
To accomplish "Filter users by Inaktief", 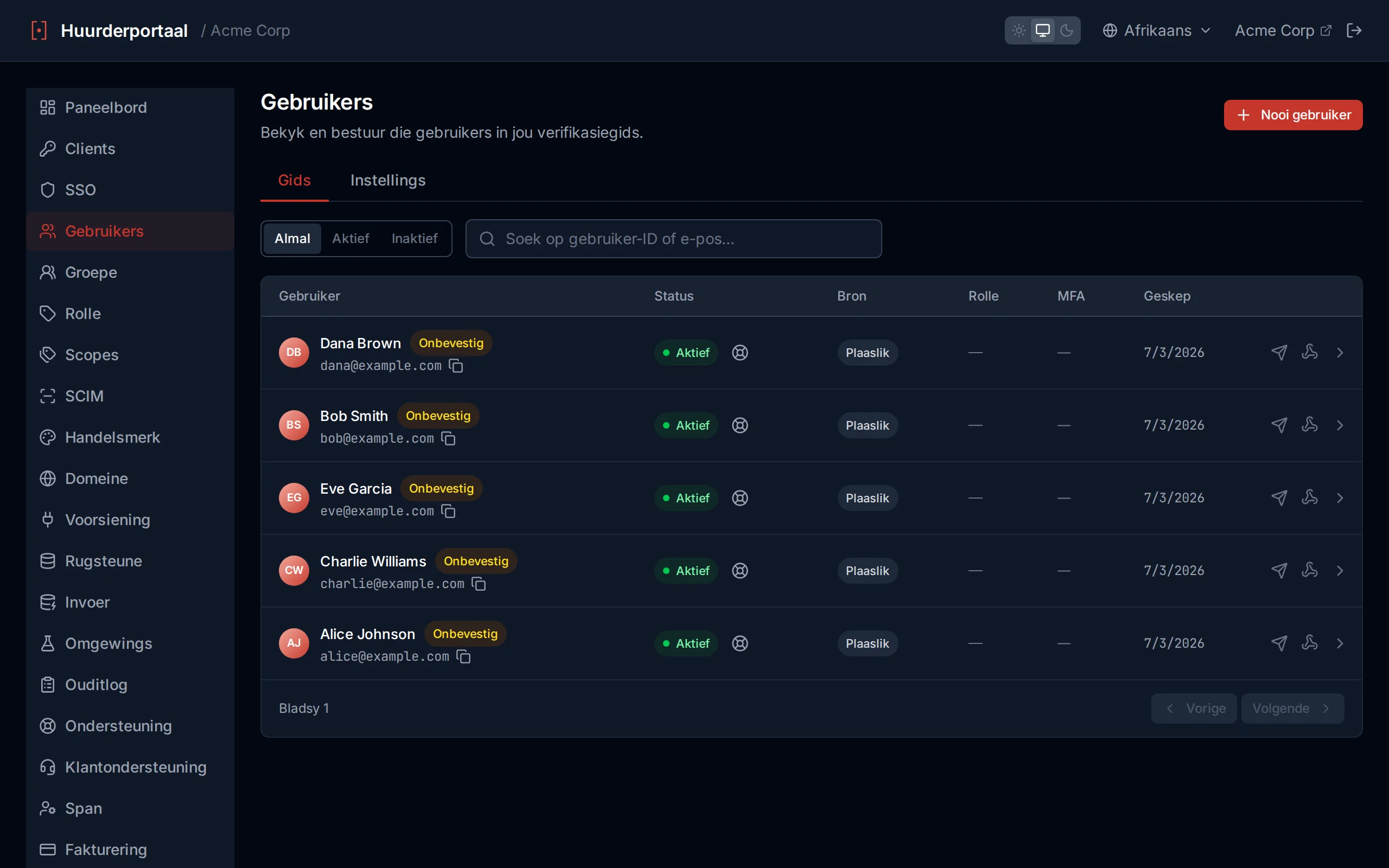I will (415, 238).
